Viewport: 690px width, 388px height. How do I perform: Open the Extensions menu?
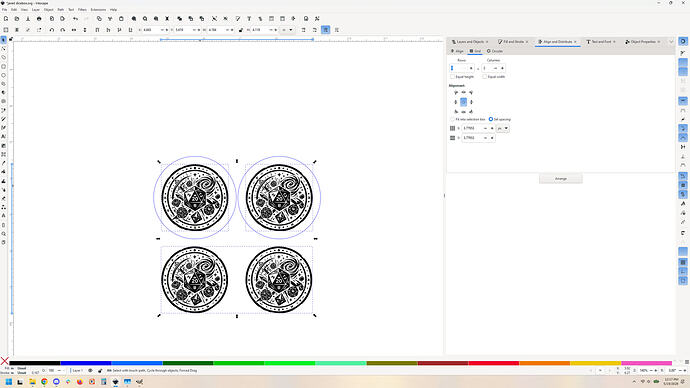[98, 10]
